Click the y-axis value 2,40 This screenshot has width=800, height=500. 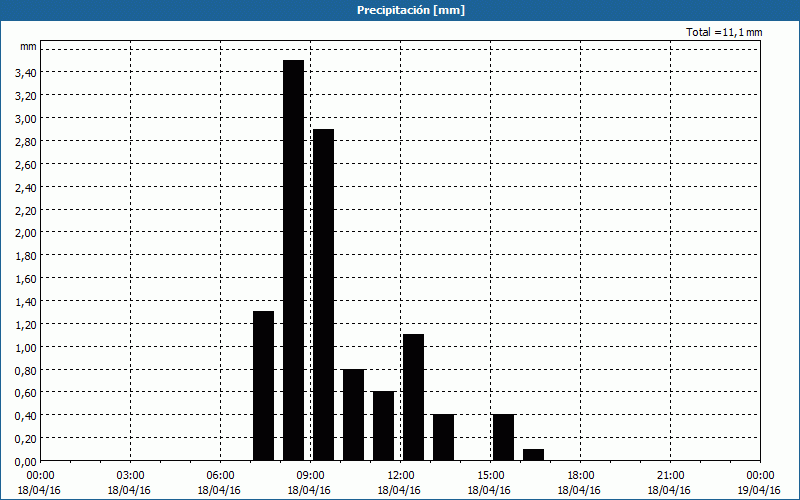26,188
